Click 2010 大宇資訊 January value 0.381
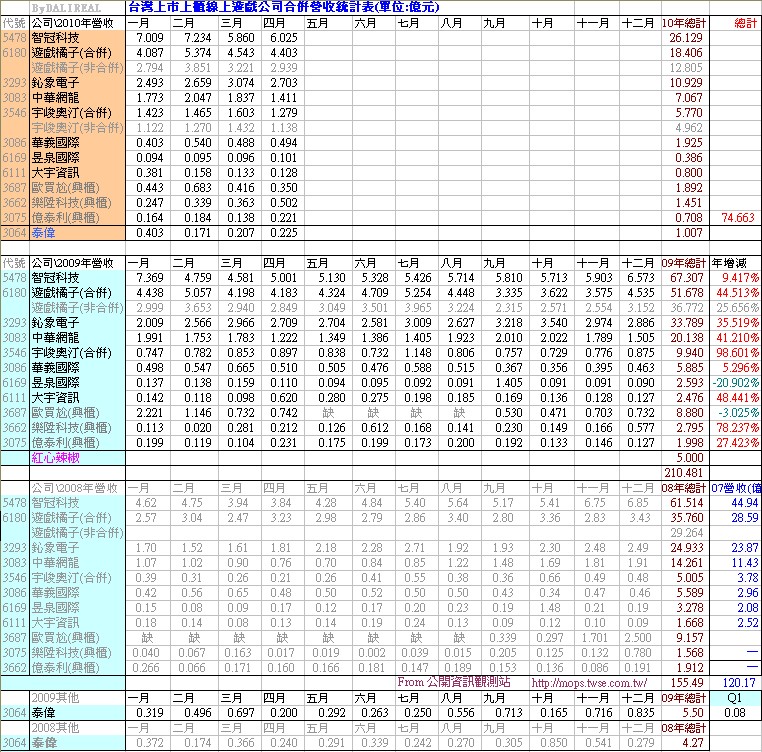The height and width of the screenshot is (752, 762). pyautogui.click(x=150, y=173)
